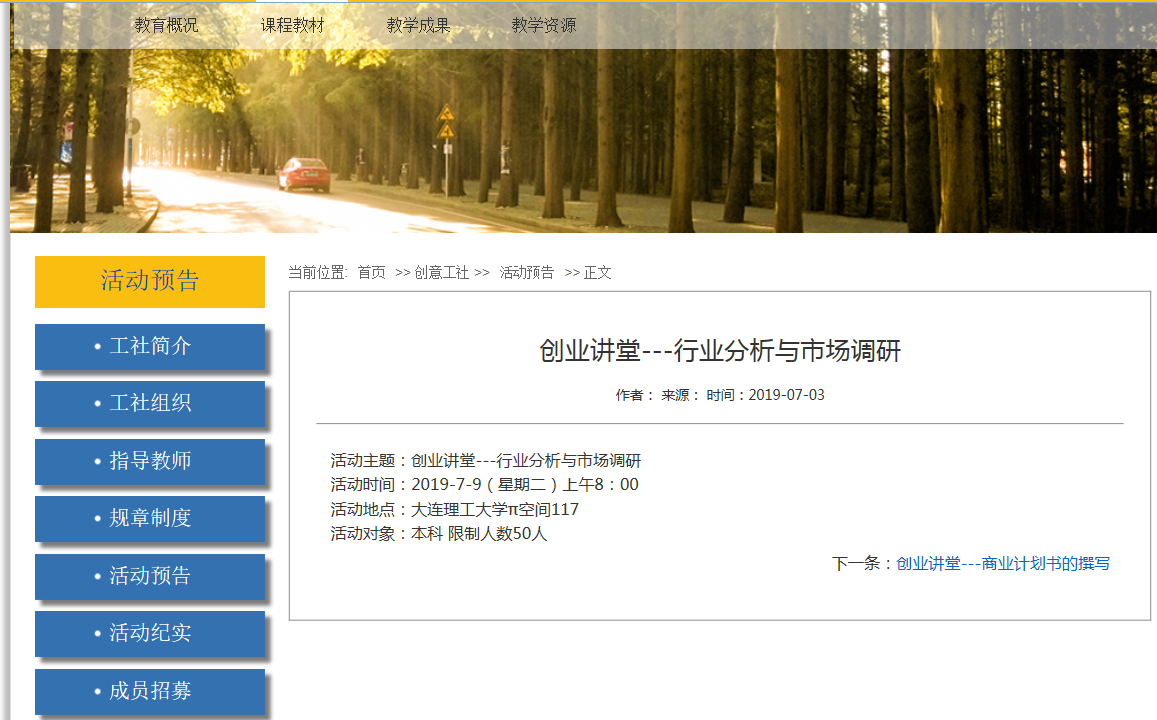This screenshot has width=1157, height=720.
Task: Open the 活动纪实 sidebar item
Action: 150,634
